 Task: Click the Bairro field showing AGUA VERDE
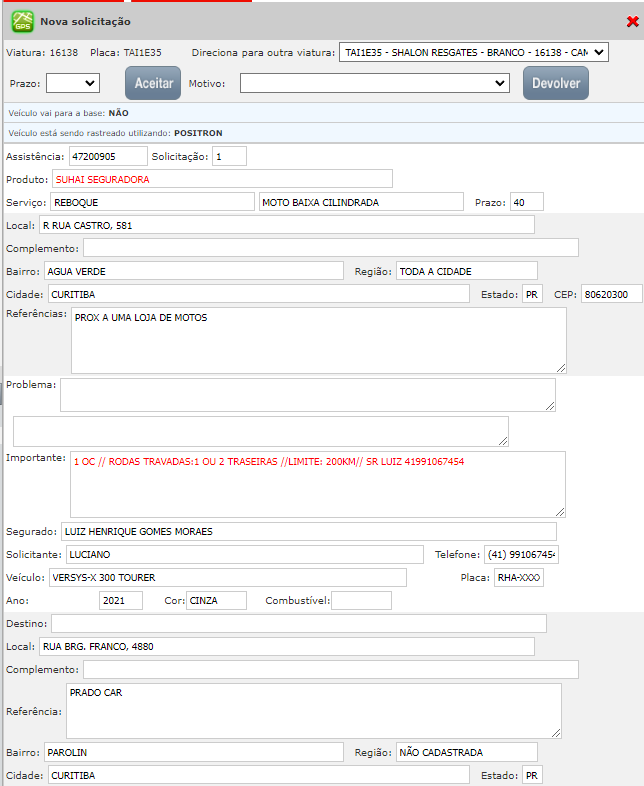coord(194,271)
